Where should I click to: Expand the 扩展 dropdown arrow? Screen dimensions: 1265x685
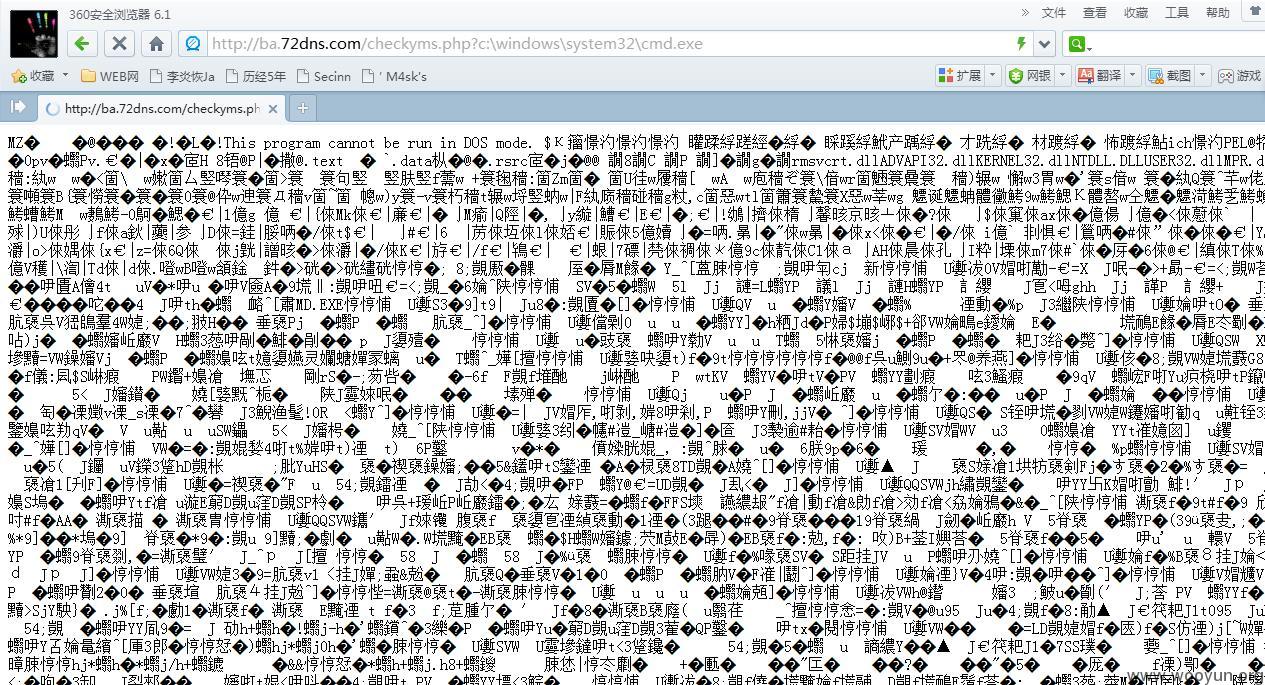pos(992,76)
